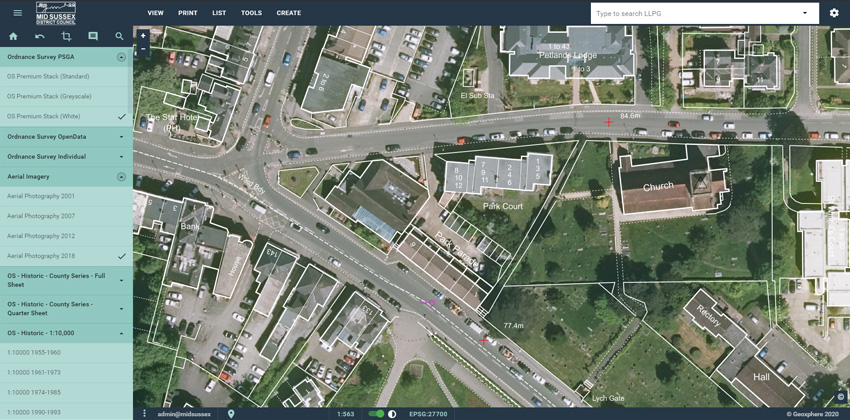850x420 pixels.
Task: Click the Park Parade label on map
Action: click(x=459, y=250)
